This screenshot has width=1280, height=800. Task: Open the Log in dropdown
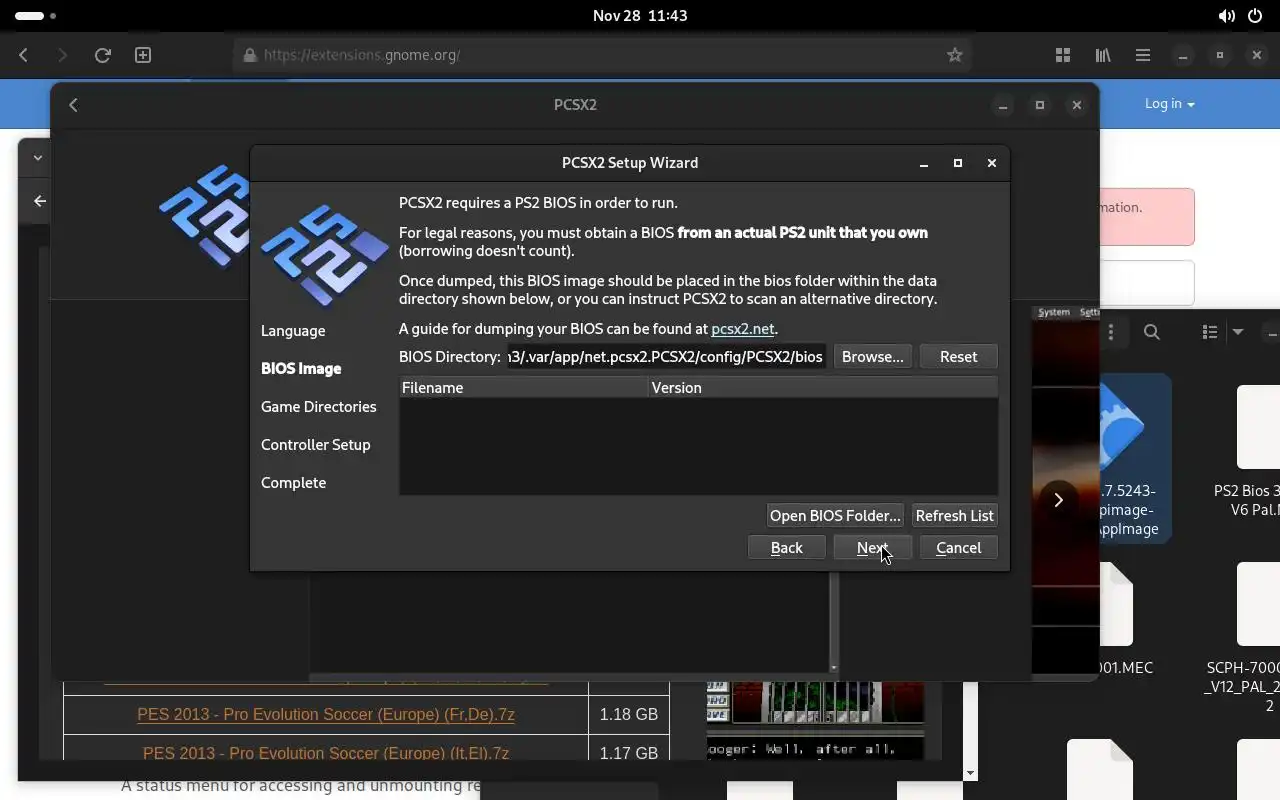tap(1169, 104)
